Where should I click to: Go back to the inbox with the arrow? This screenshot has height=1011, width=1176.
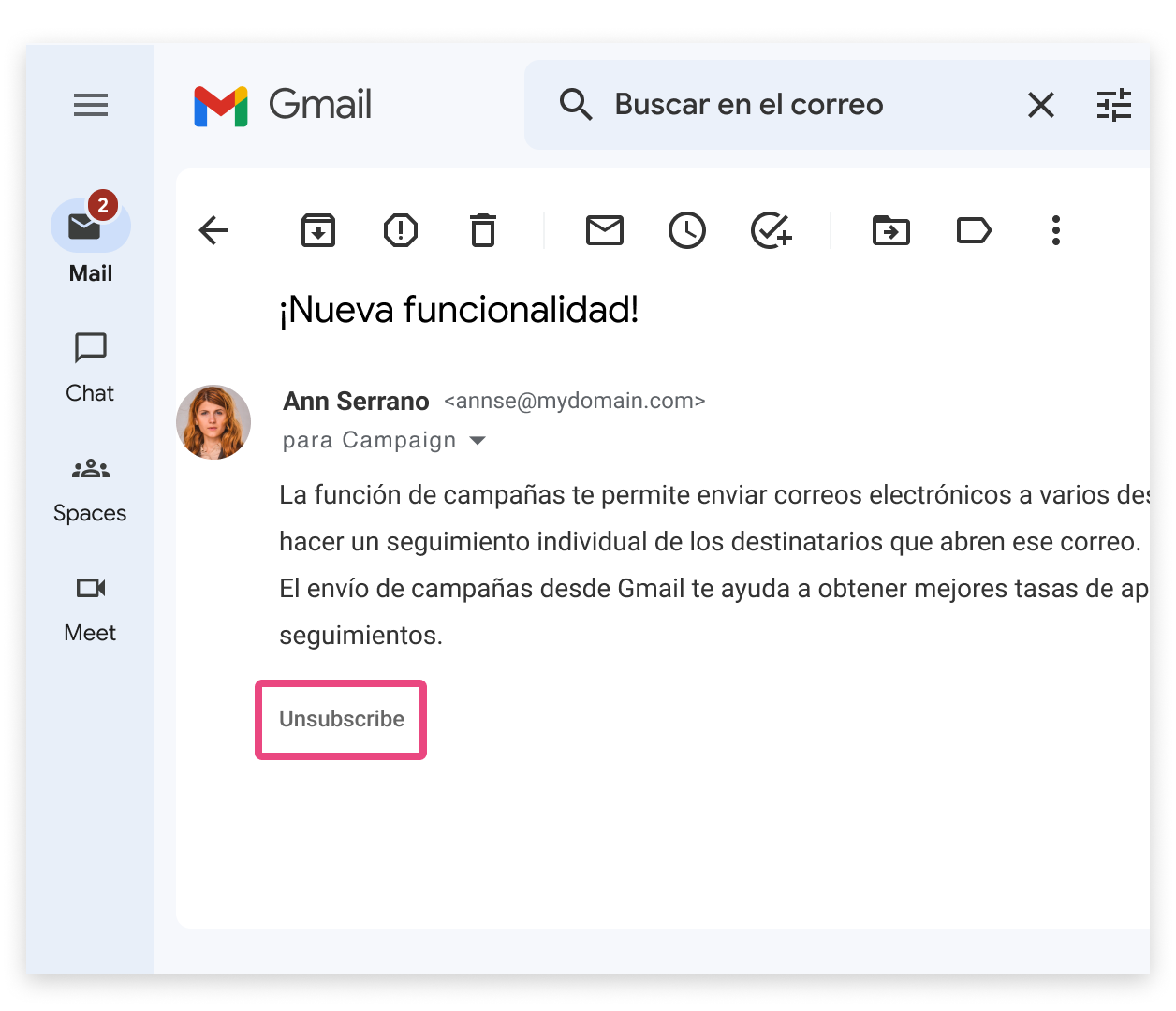(x=213, y=230)
